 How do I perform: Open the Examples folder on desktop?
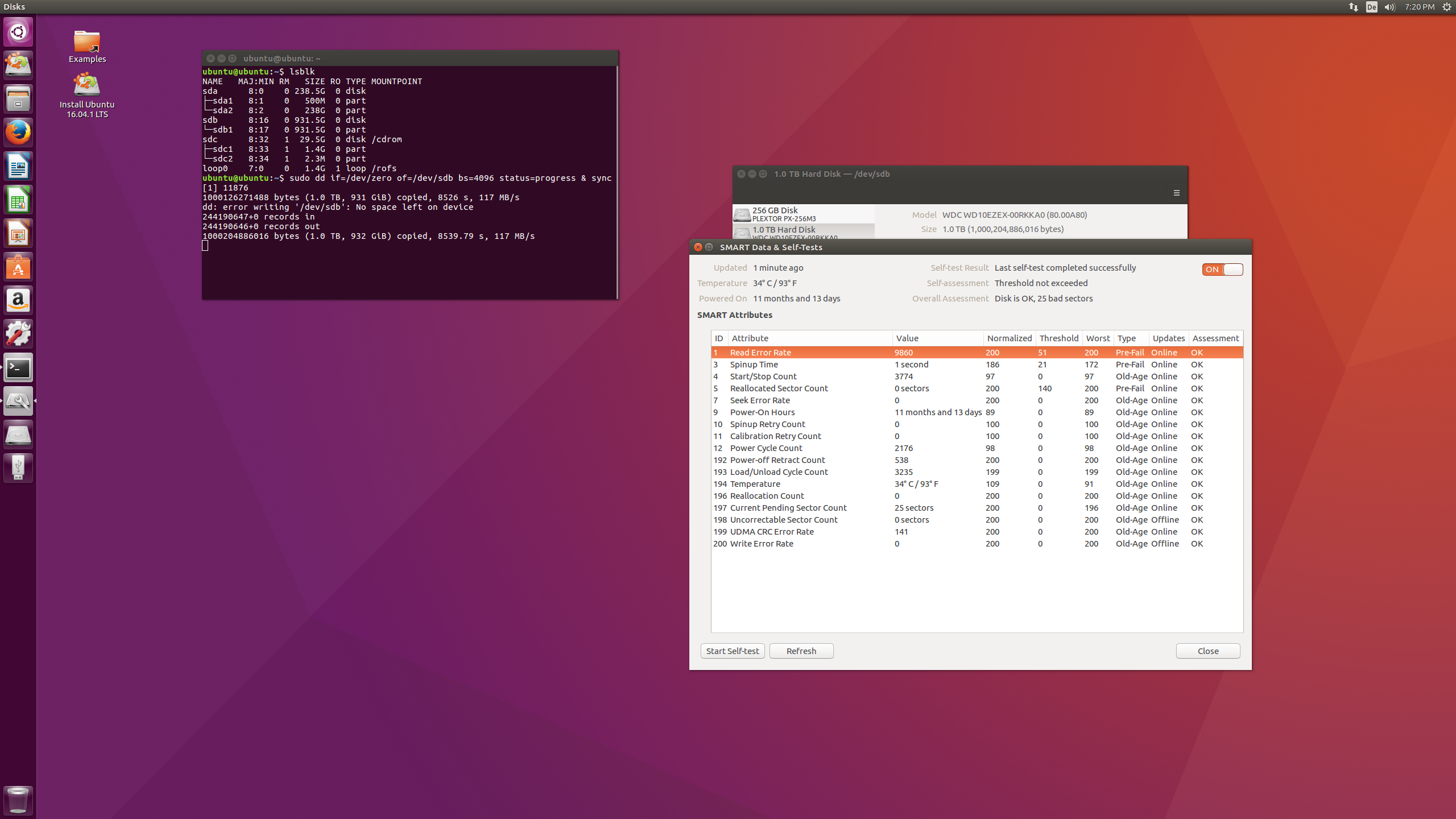tap(87, 45)
